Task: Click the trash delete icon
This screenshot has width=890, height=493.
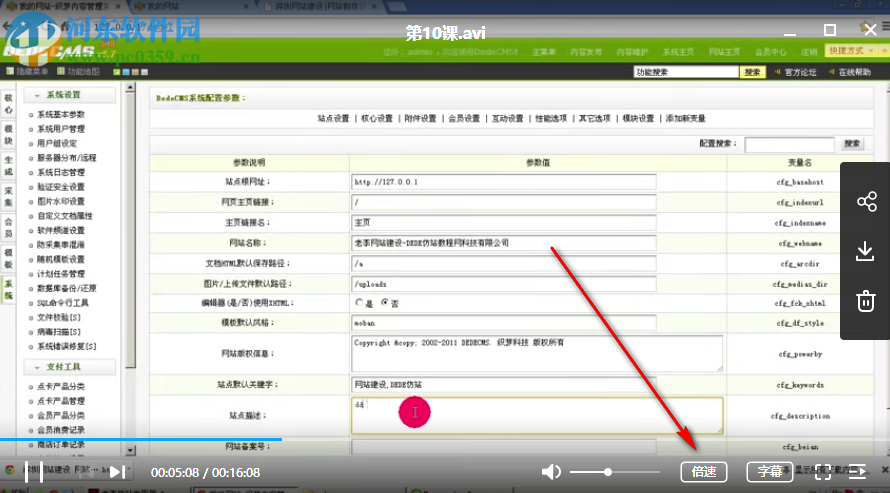Action: (x=866, y=301)
